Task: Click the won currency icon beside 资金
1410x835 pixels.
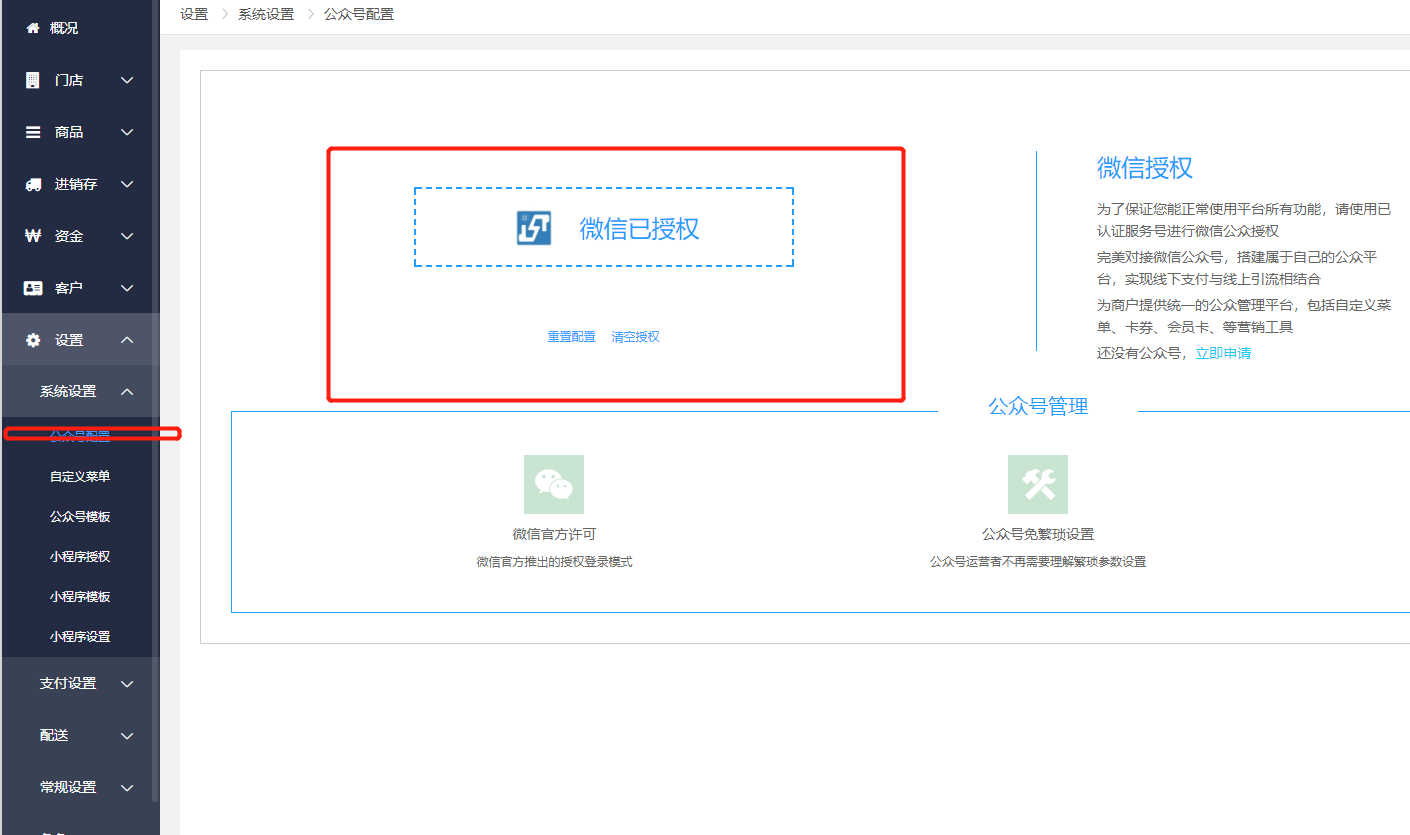Action: 33,236
